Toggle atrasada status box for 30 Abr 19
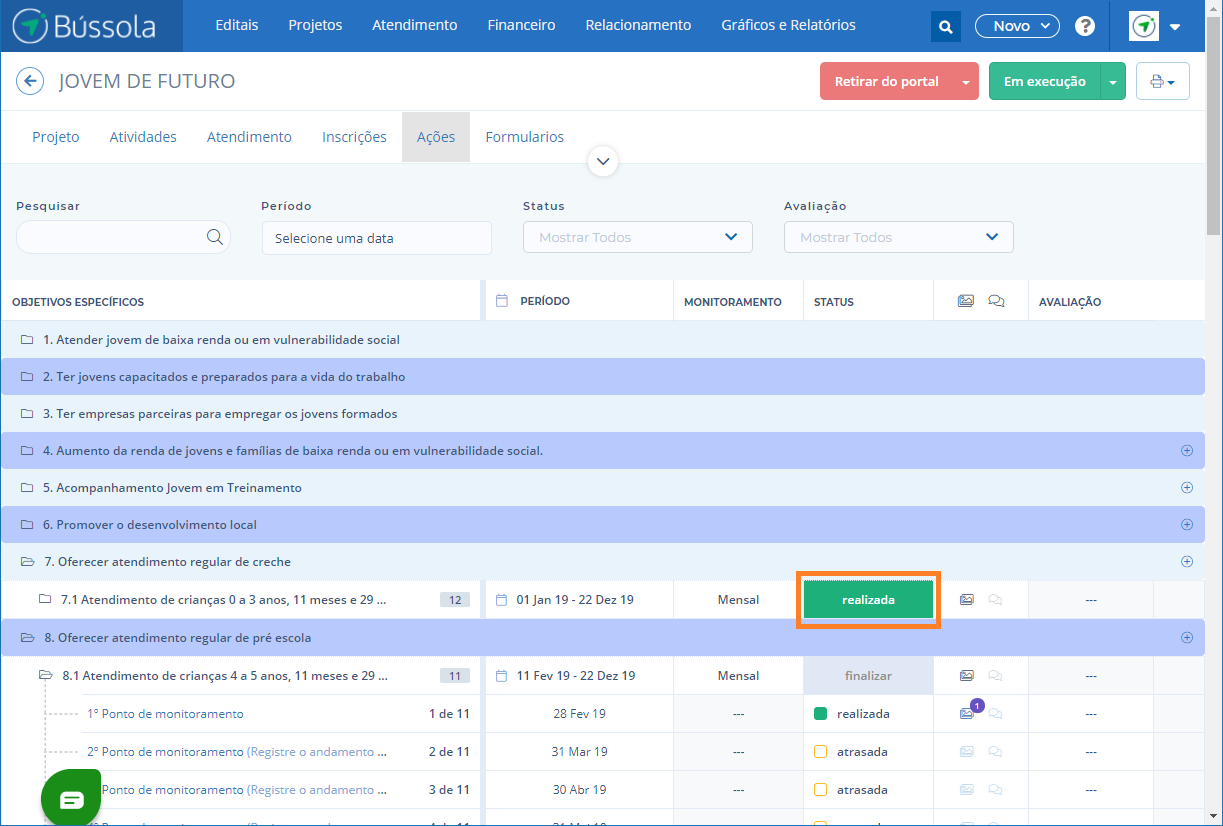The image size is (1223, 826). (x=820, y=790)
